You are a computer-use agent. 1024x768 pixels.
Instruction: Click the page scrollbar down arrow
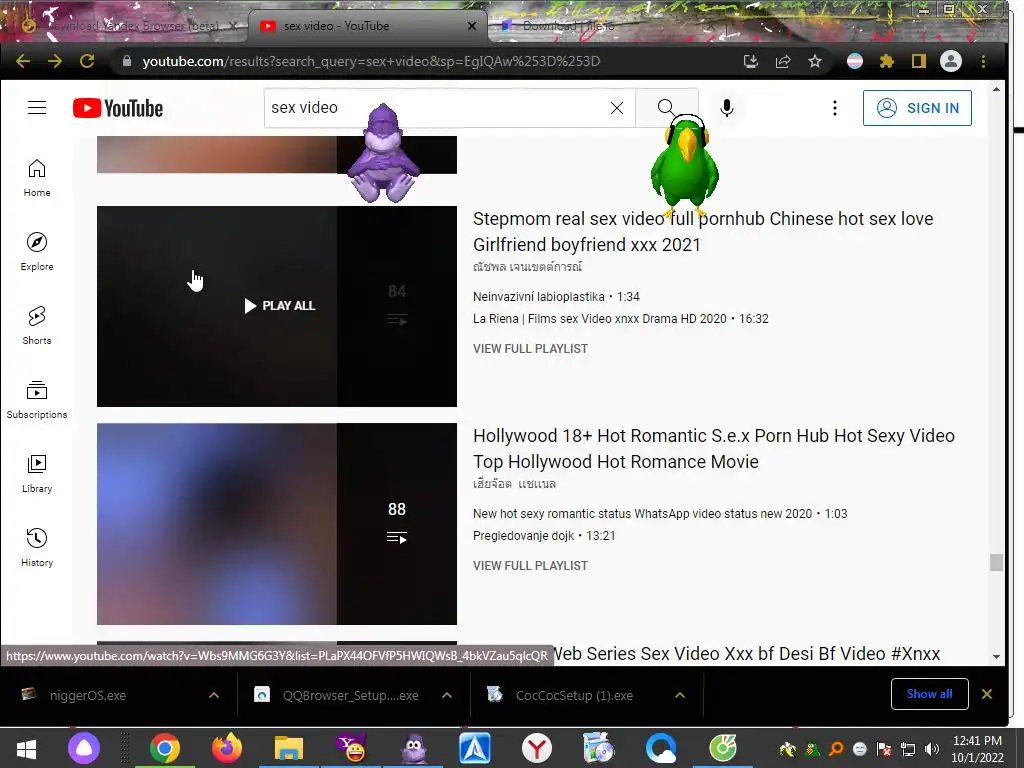(x=996, y=656)
